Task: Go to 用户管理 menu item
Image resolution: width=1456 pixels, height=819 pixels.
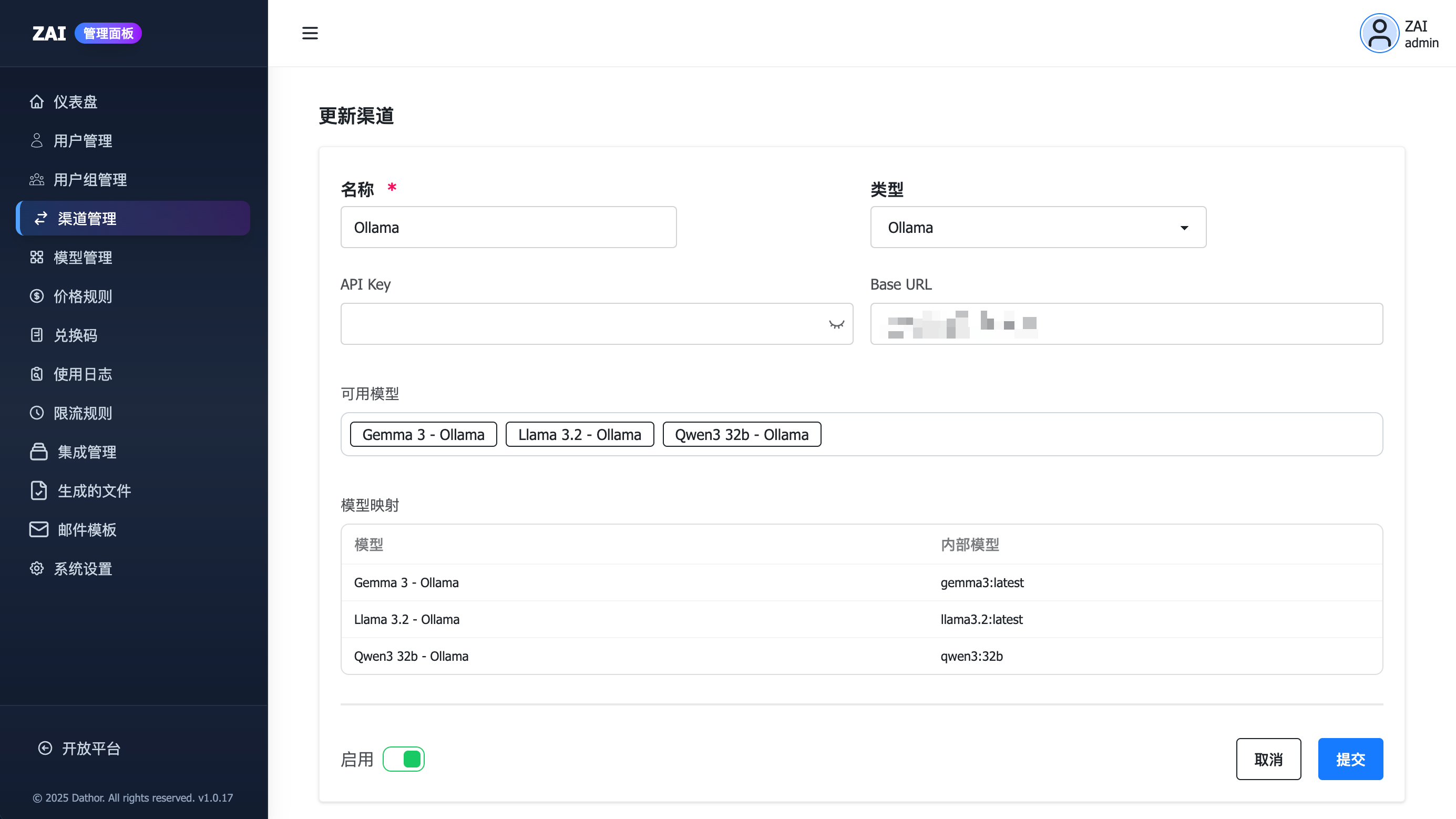Action: pyautogui.click(x=83, y=141)
